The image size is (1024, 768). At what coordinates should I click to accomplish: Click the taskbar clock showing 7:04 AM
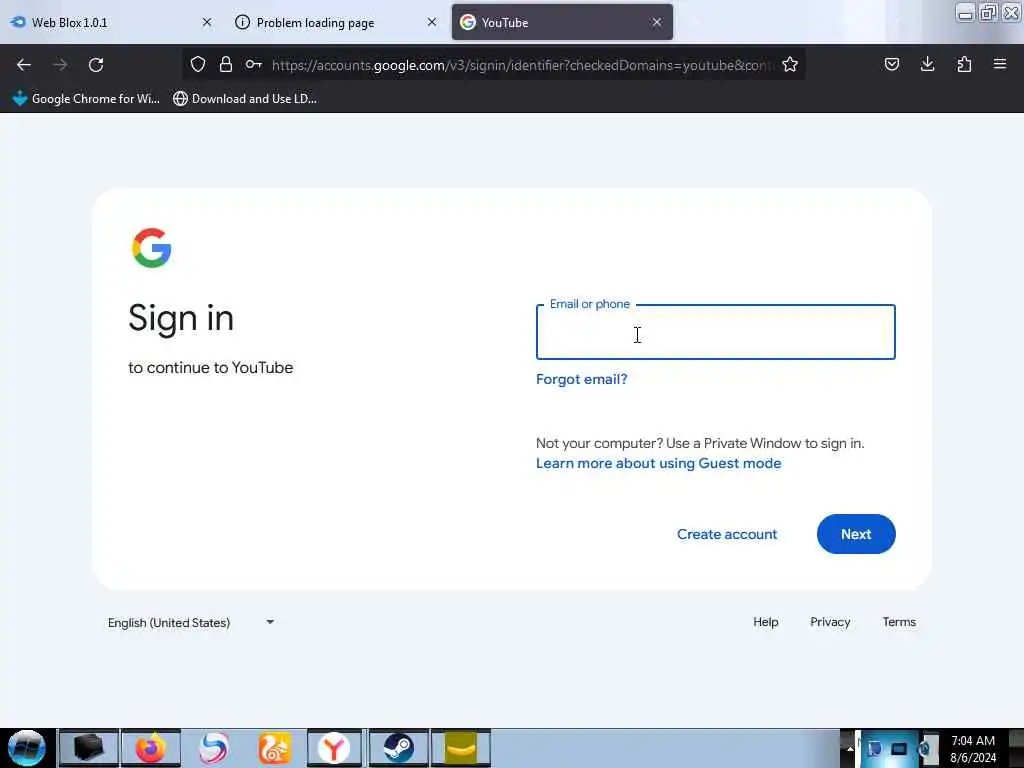[x=973, y=748]
